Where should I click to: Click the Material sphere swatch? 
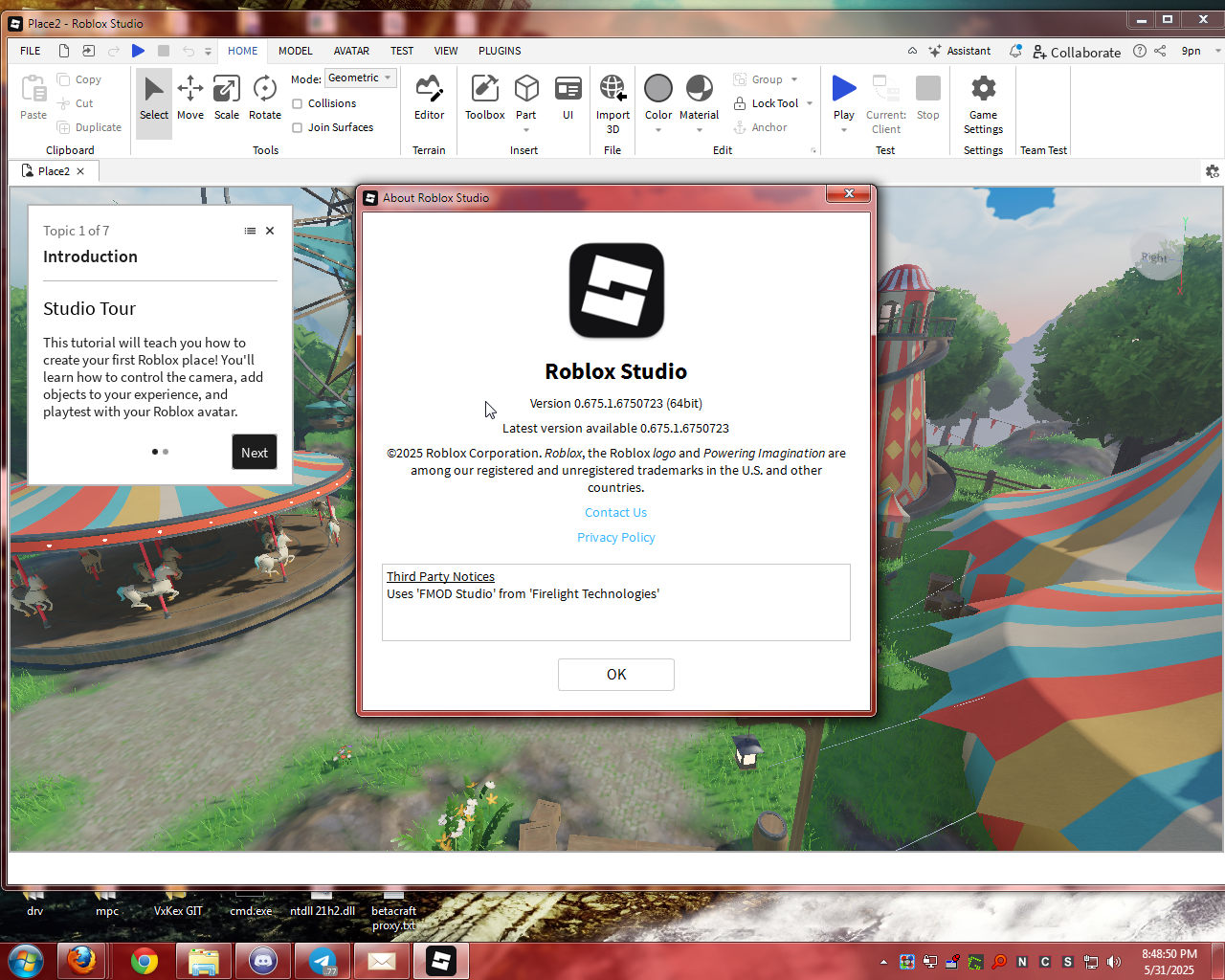click(x=700, y=88)
